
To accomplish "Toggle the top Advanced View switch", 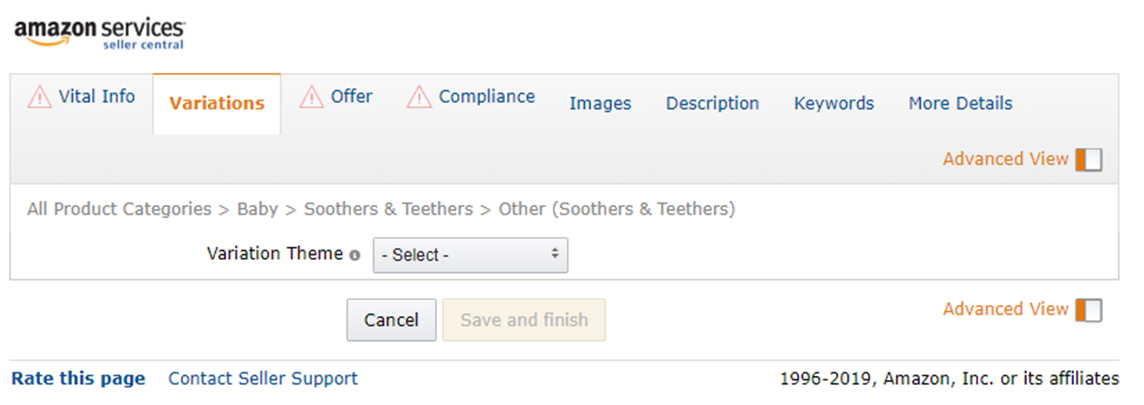I will tap(1089, 160).
